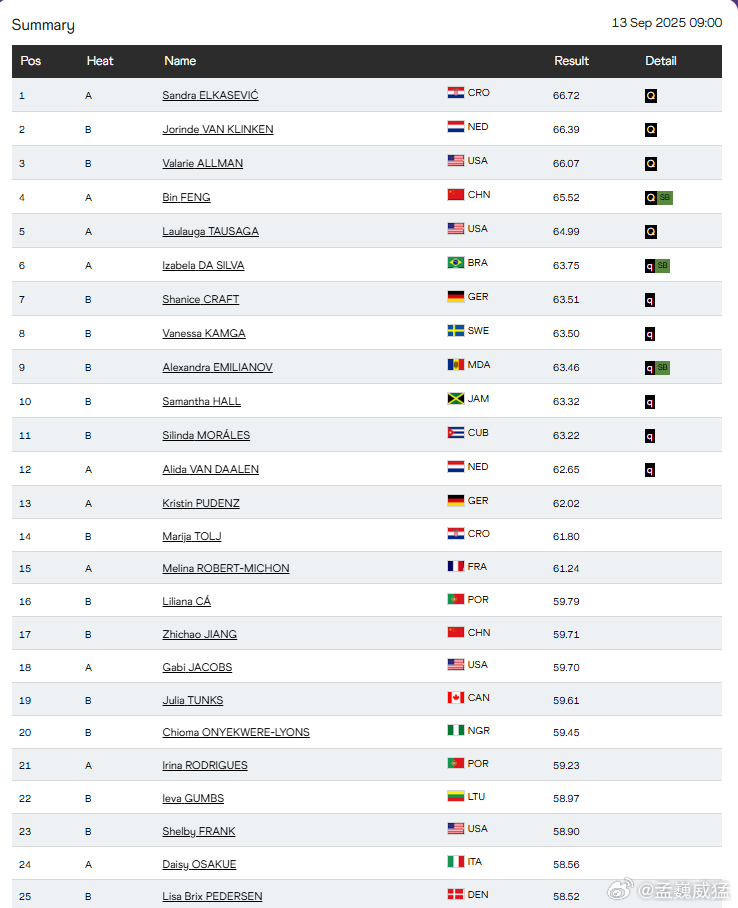Click the small q badge for Shanice Craft

650,300
